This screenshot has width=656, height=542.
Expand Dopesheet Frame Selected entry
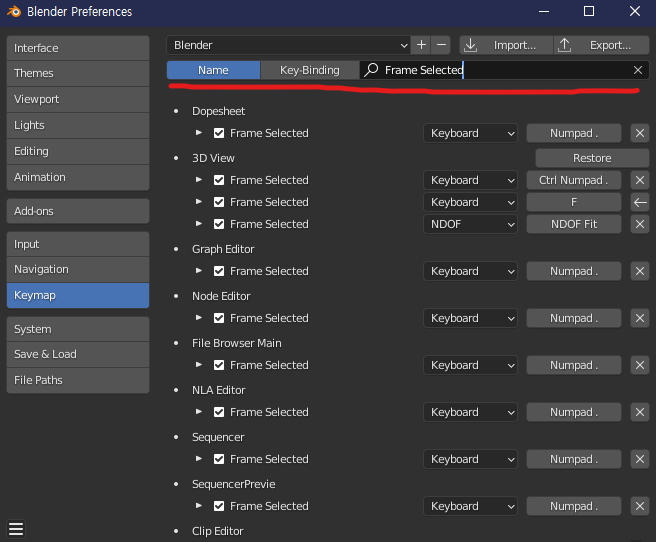(x=199, y=133)
